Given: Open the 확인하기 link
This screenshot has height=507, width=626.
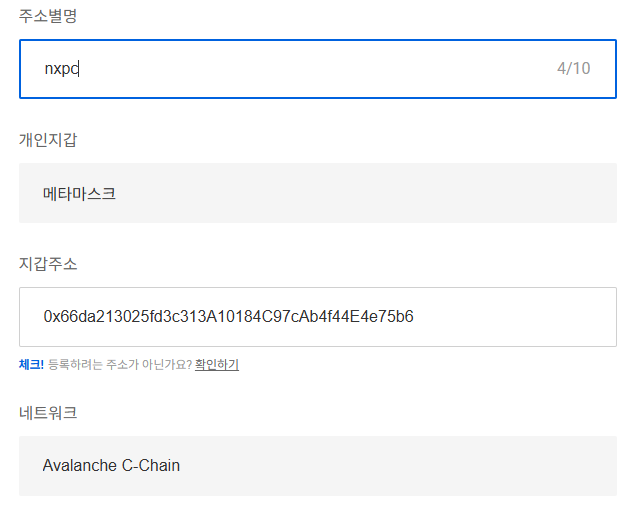Looking at the screenshot, I should tap(217, 364).
